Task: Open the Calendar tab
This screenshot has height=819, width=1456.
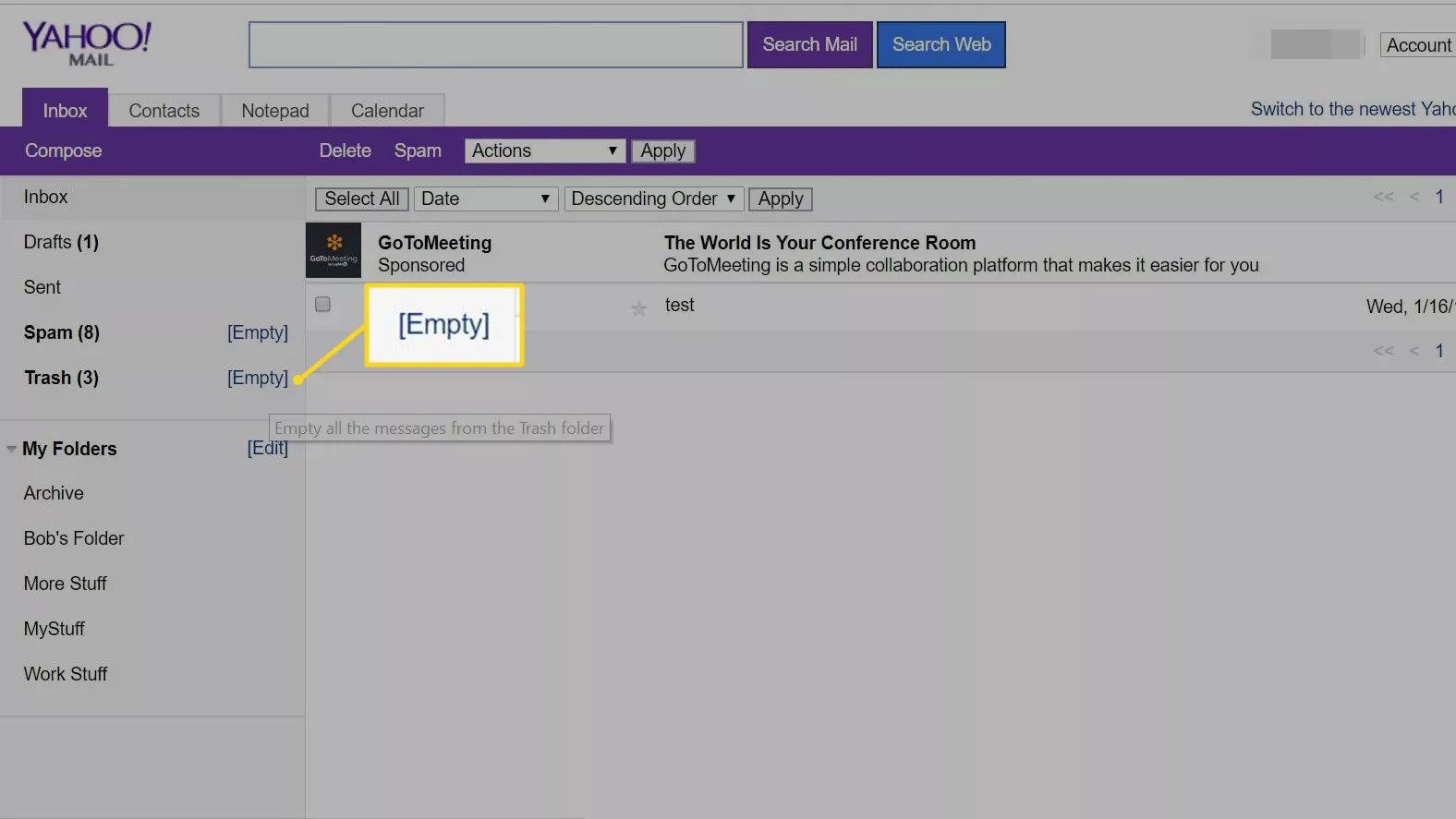Action: tap(387, 111)
